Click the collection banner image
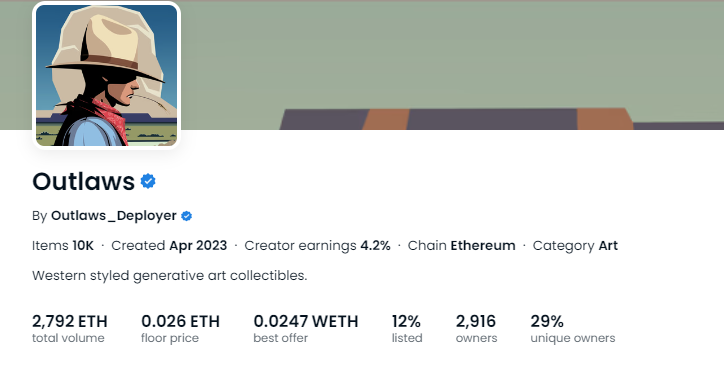Viewport: 724px width, 366px height. [452, 65]
